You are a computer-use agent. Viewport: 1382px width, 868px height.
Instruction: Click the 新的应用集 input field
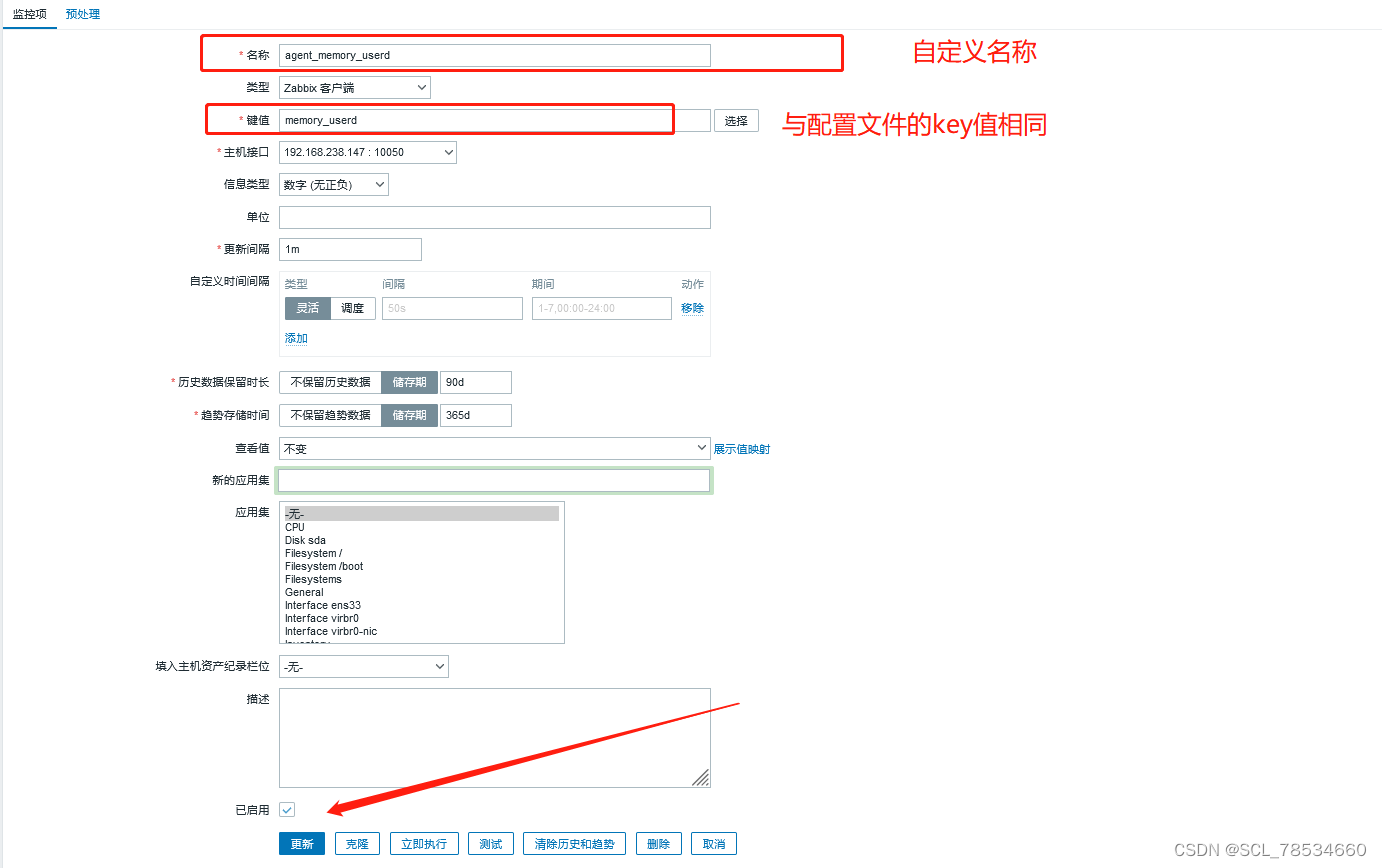[495, 481]
